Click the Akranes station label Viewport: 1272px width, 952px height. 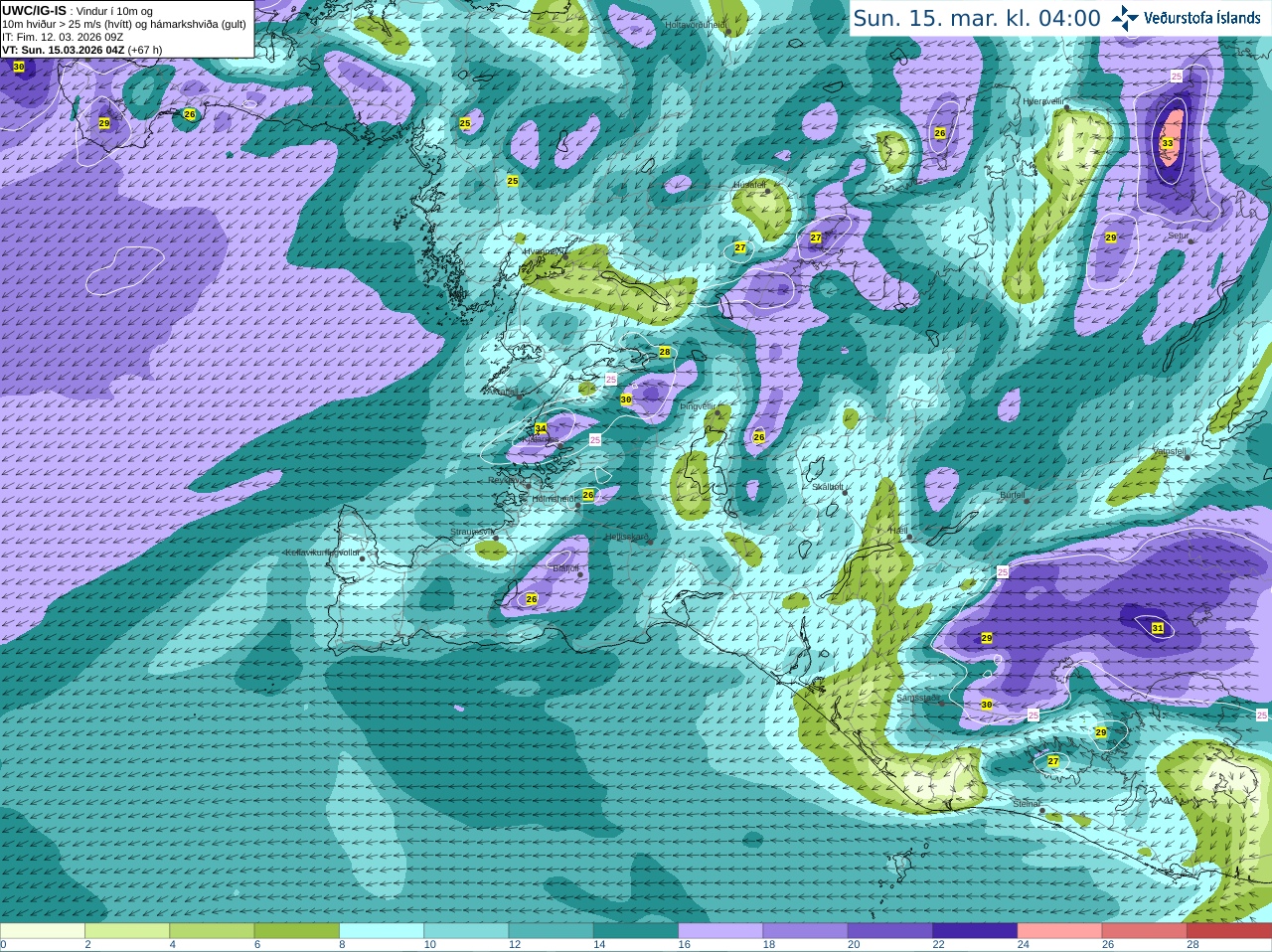click(x=501, y=392)
